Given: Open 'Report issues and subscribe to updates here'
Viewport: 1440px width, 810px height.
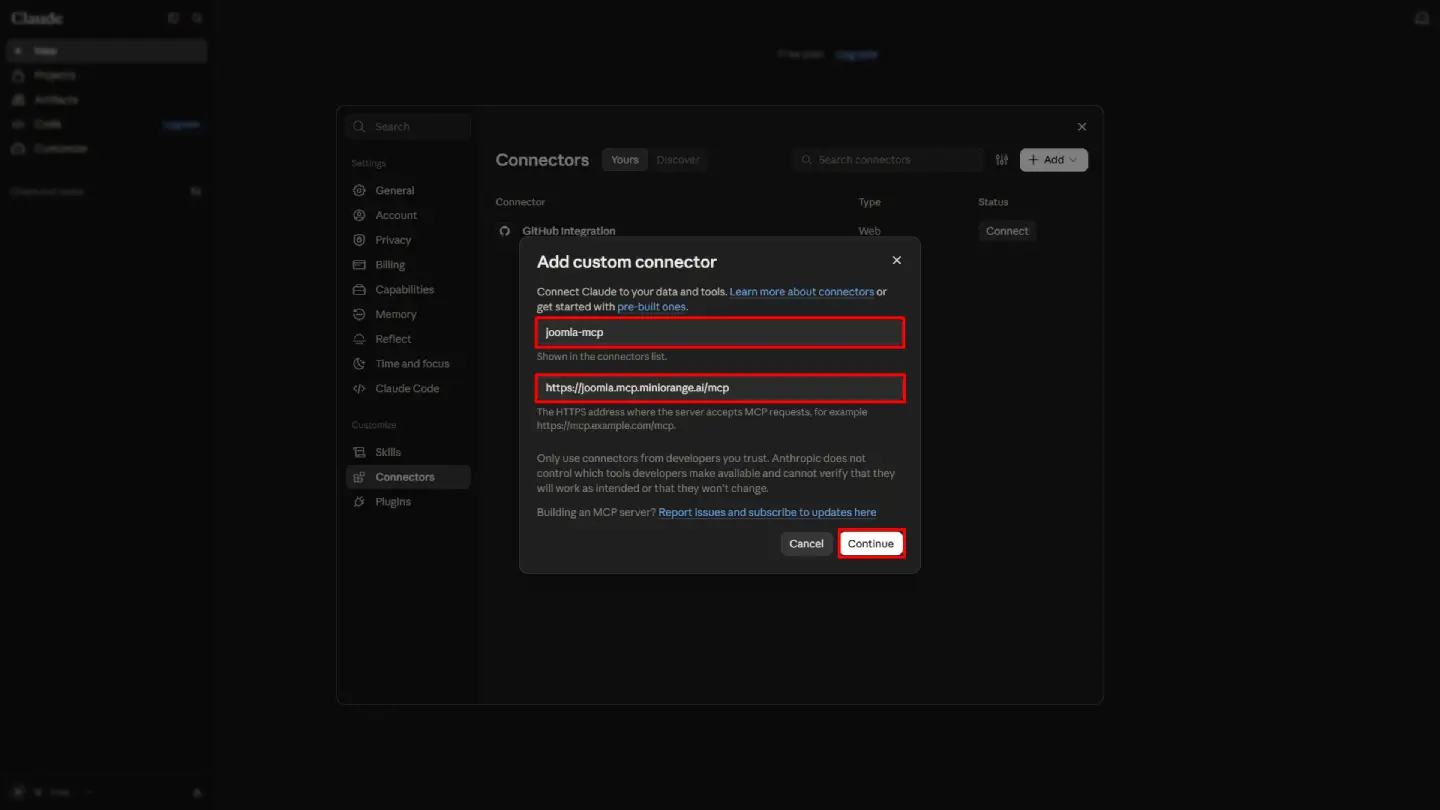Looking at the screenshot, I should (x=767, y=512).
